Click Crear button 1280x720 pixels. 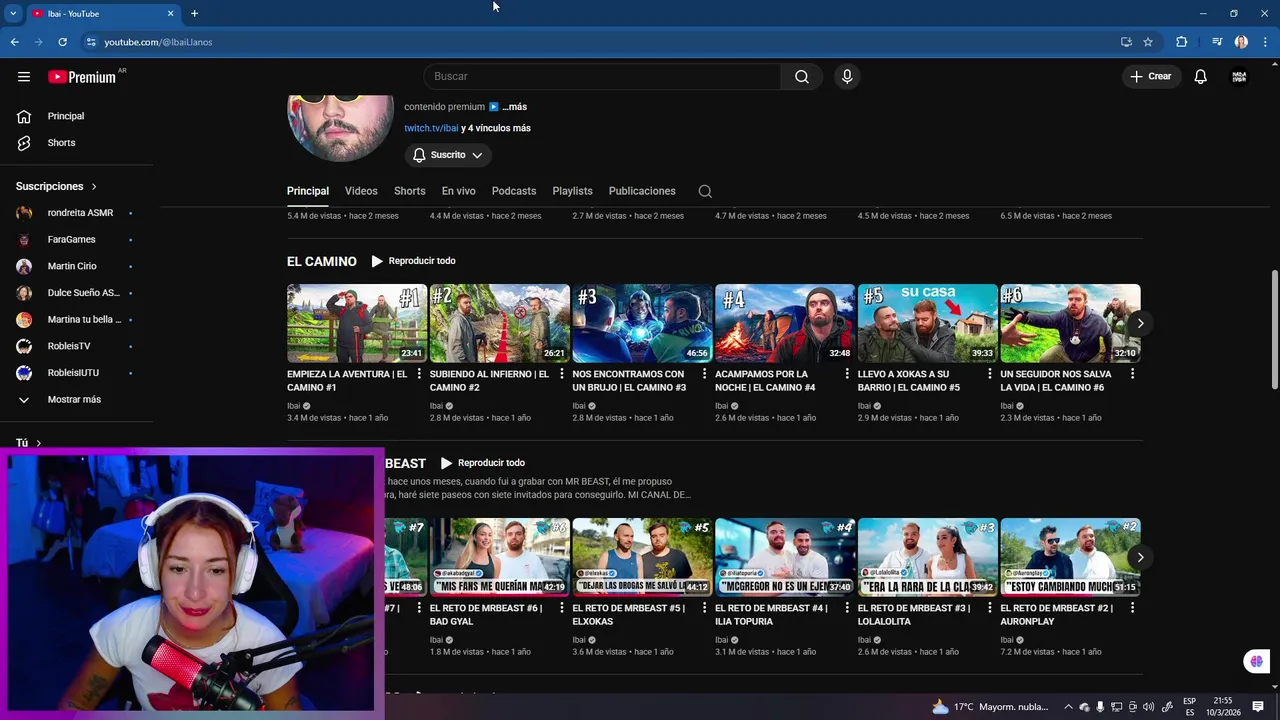(1151, 77)
